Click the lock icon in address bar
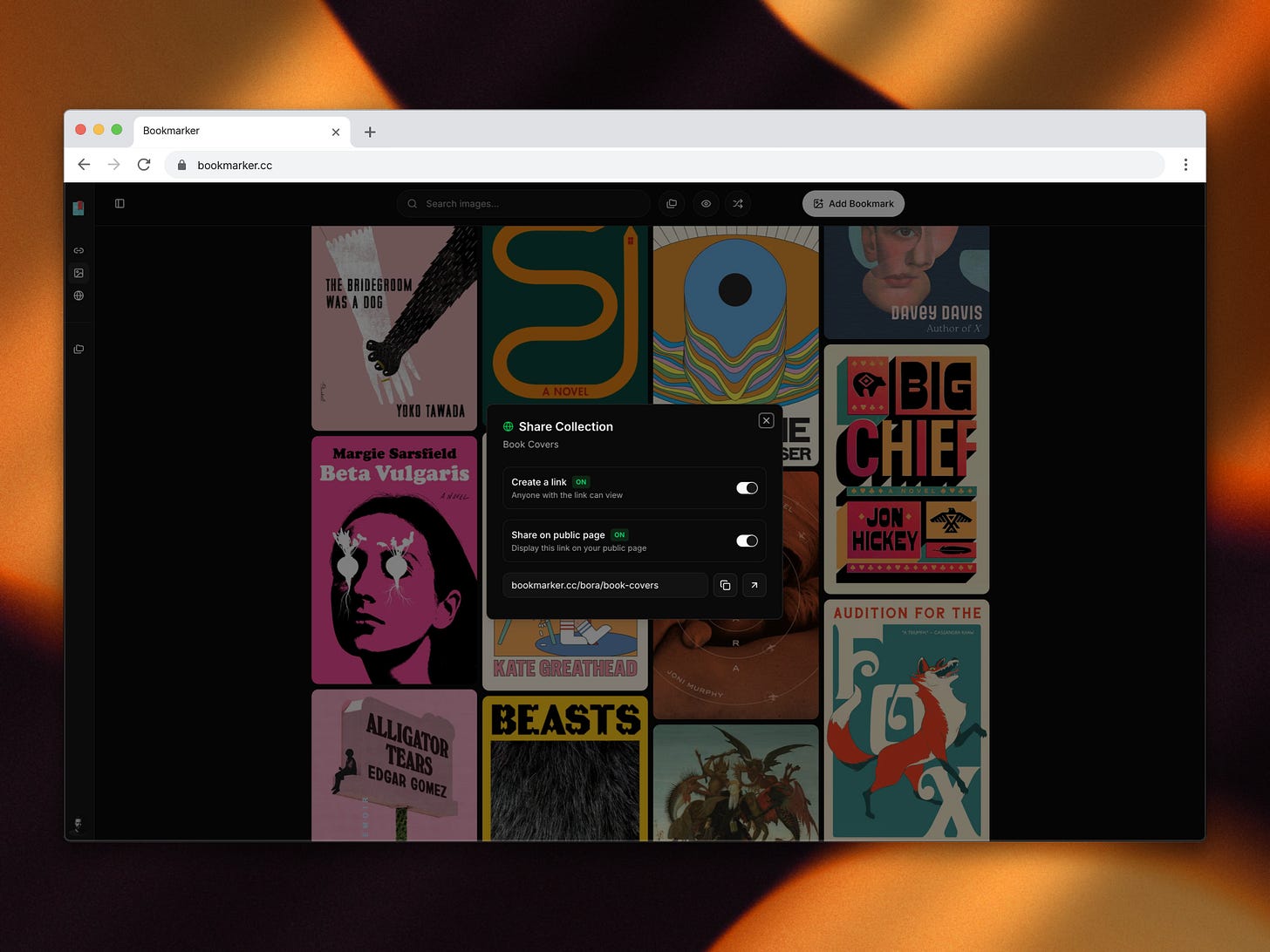This screenshot has height=952, width=1270. pyautogui.click(x=181, y=165)
